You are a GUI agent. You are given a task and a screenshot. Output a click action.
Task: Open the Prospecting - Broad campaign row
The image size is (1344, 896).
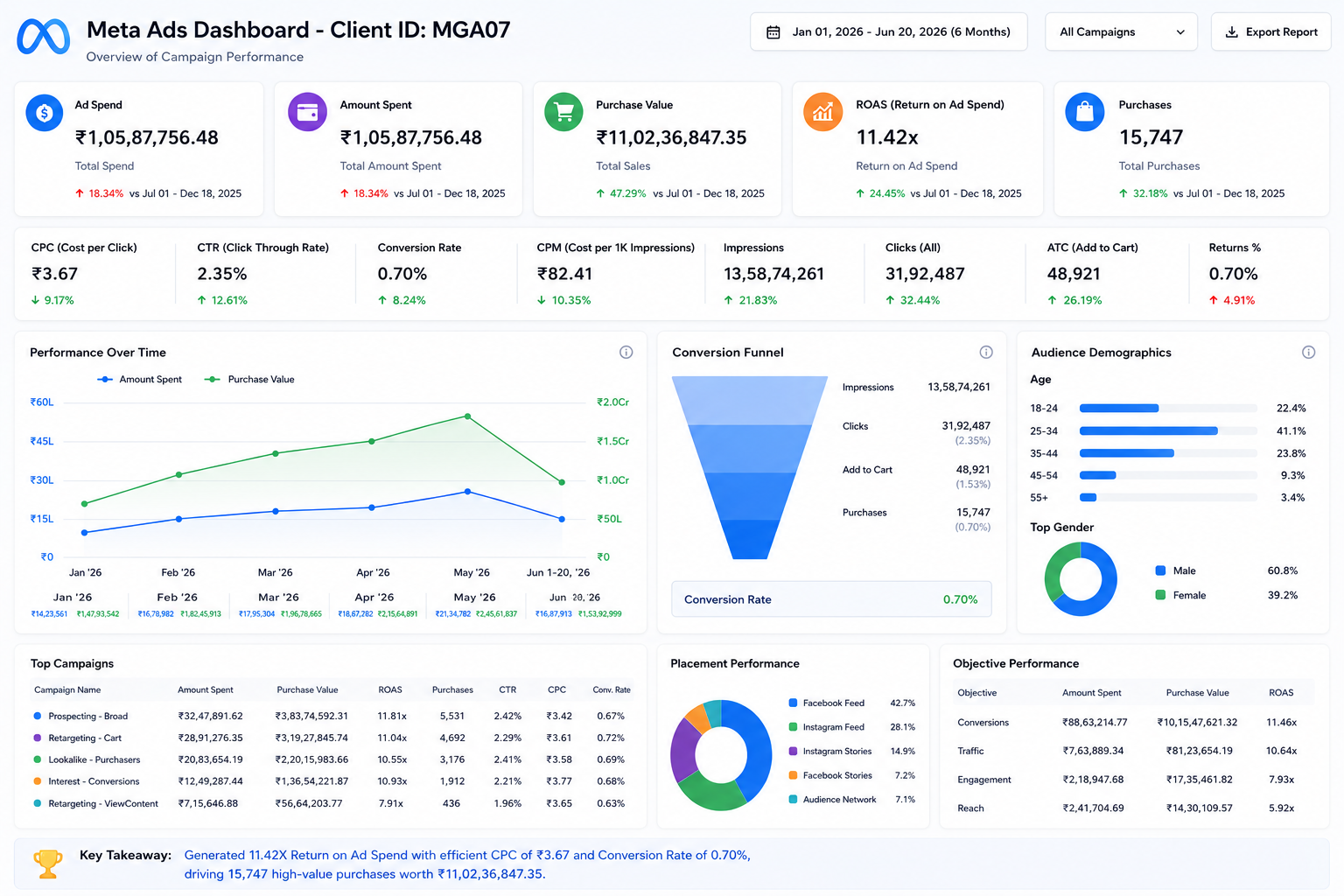coord(331,716)
